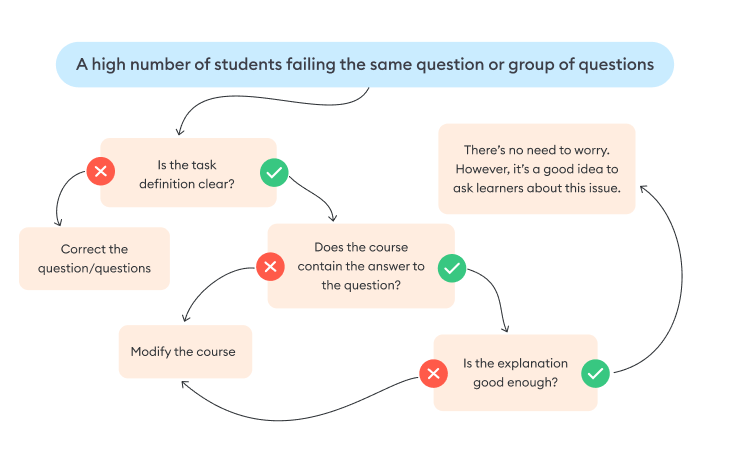Click the red X beside the course answer question
The height and width of the screenshot is (470, 730).
pyautogui.click(x=270, y=266)
